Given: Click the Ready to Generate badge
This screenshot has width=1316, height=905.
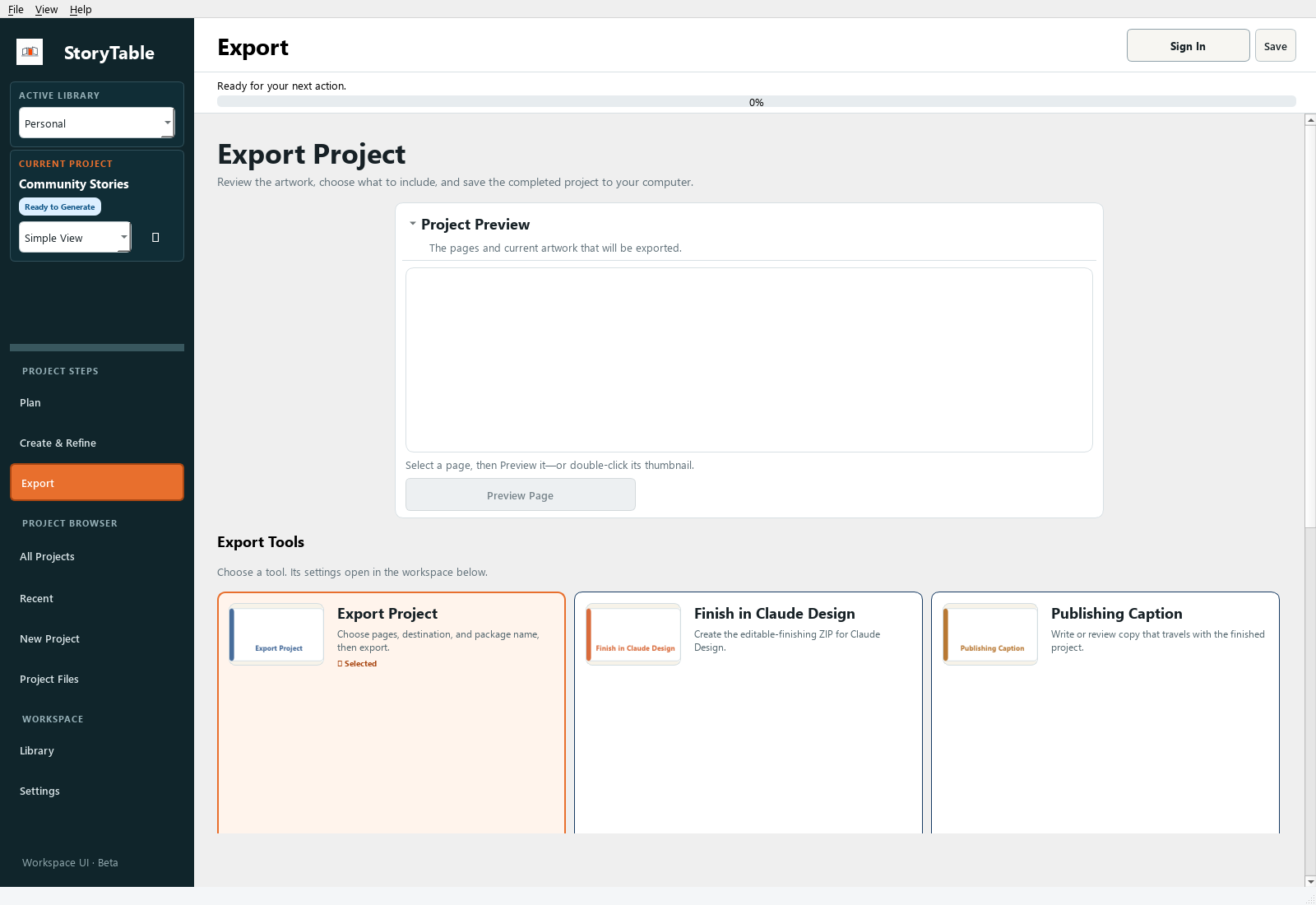Looking at the screenshot, I should [x=60, y=207].
